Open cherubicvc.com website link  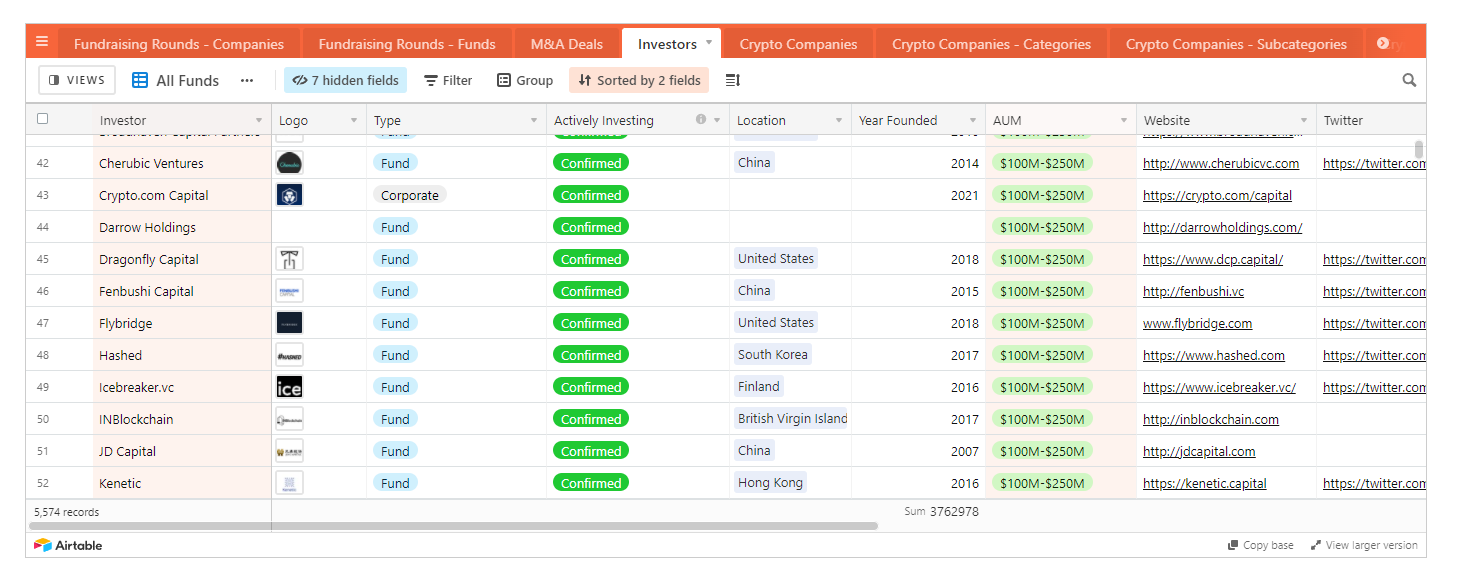click(x=1221, y=163)
